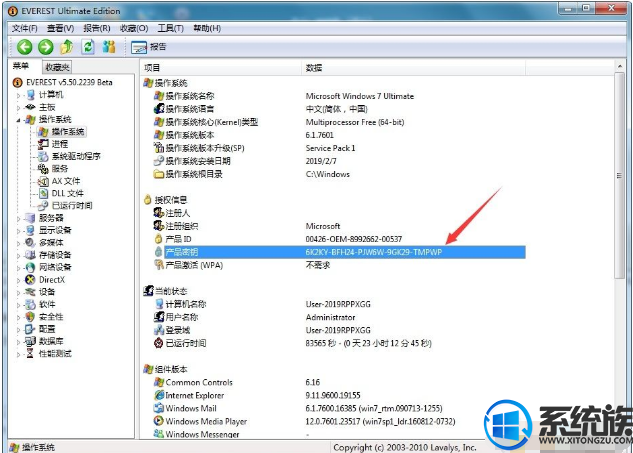Select the AX 文件 tree icon
Viewport: 633px width, 453px height.
coord(43,181)
